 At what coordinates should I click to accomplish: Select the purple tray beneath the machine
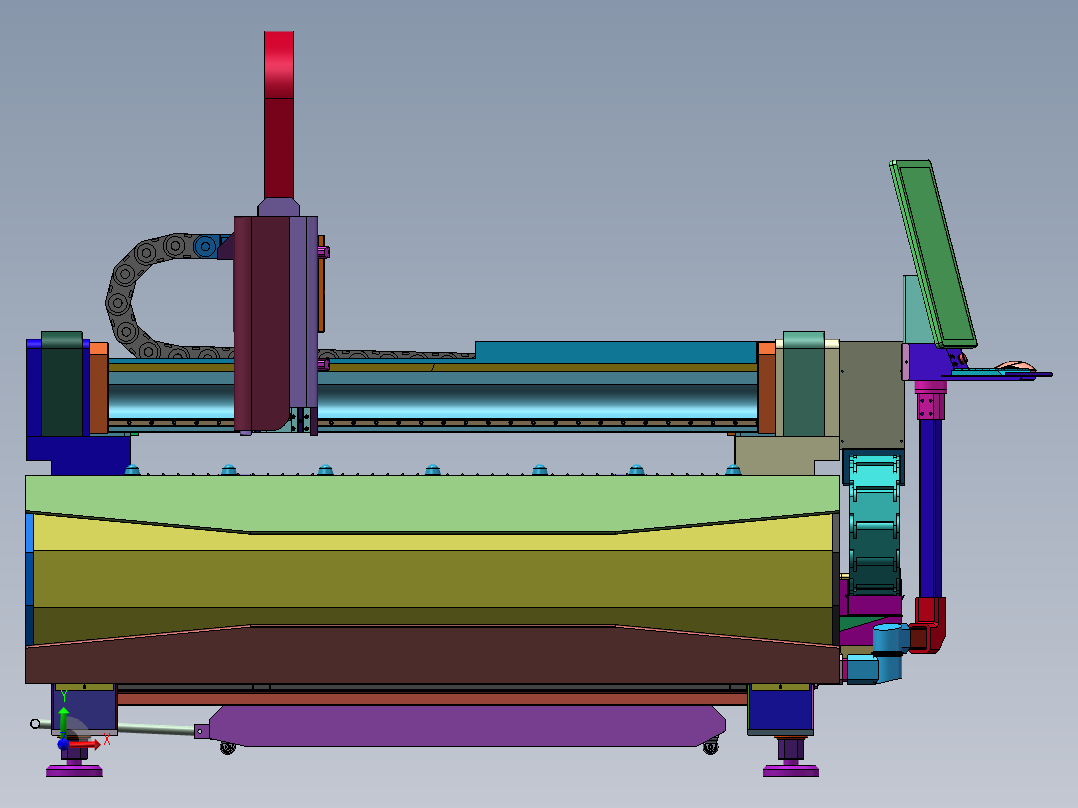[x=468, y=725]
